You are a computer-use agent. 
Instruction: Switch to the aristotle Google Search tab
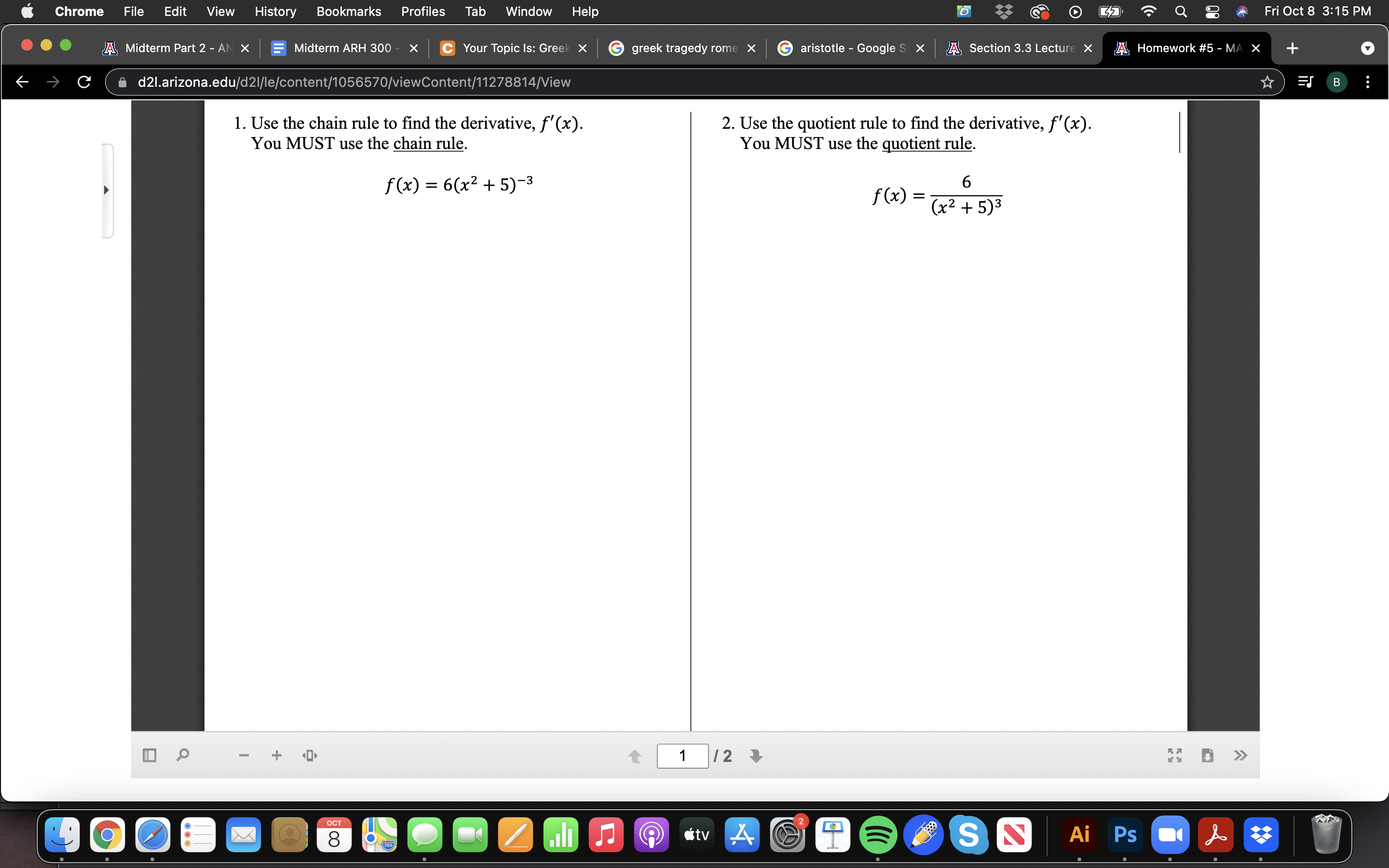pyautogui.click(x=844, y=48)
